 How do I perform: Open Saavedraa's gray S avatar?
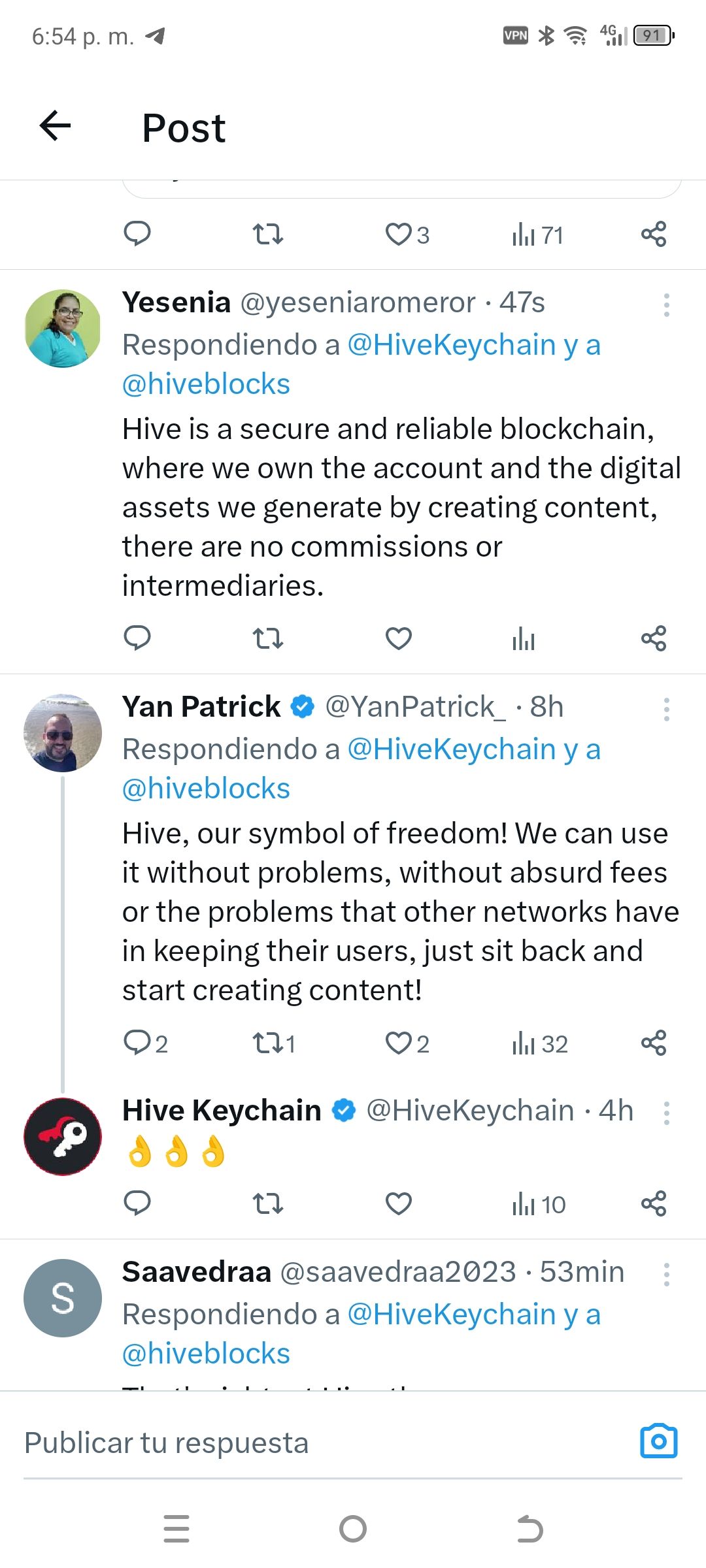(x=63, y=1298)
